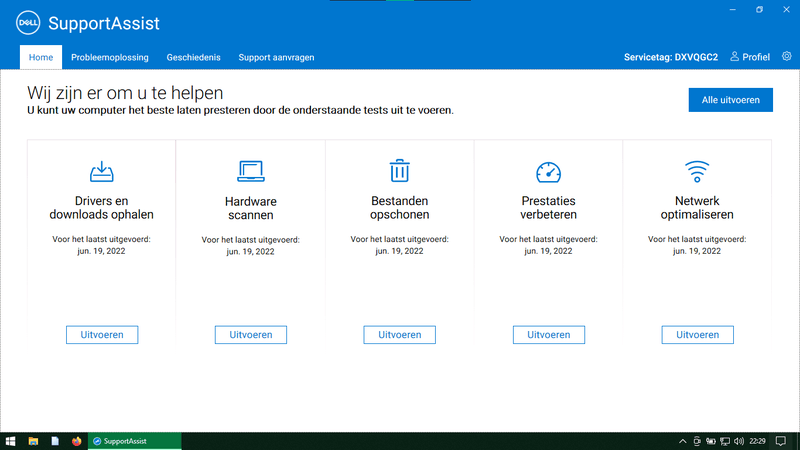Click the Dell logo in the header
800x450 pixels.
click(28, 23)
